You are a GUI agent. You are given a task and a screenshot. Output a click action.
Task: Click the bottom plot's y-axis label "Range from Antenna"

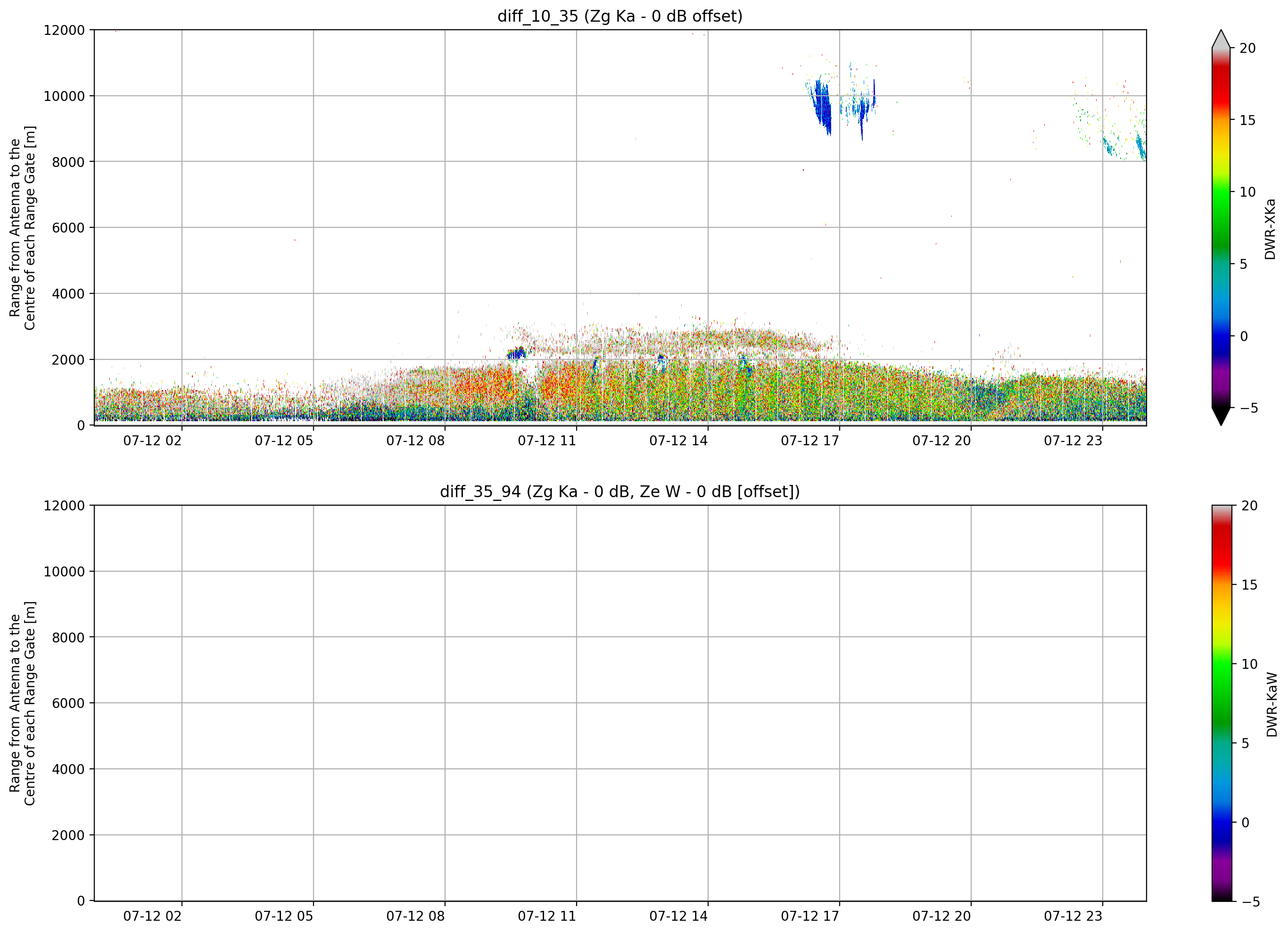(x=22, y=703)
